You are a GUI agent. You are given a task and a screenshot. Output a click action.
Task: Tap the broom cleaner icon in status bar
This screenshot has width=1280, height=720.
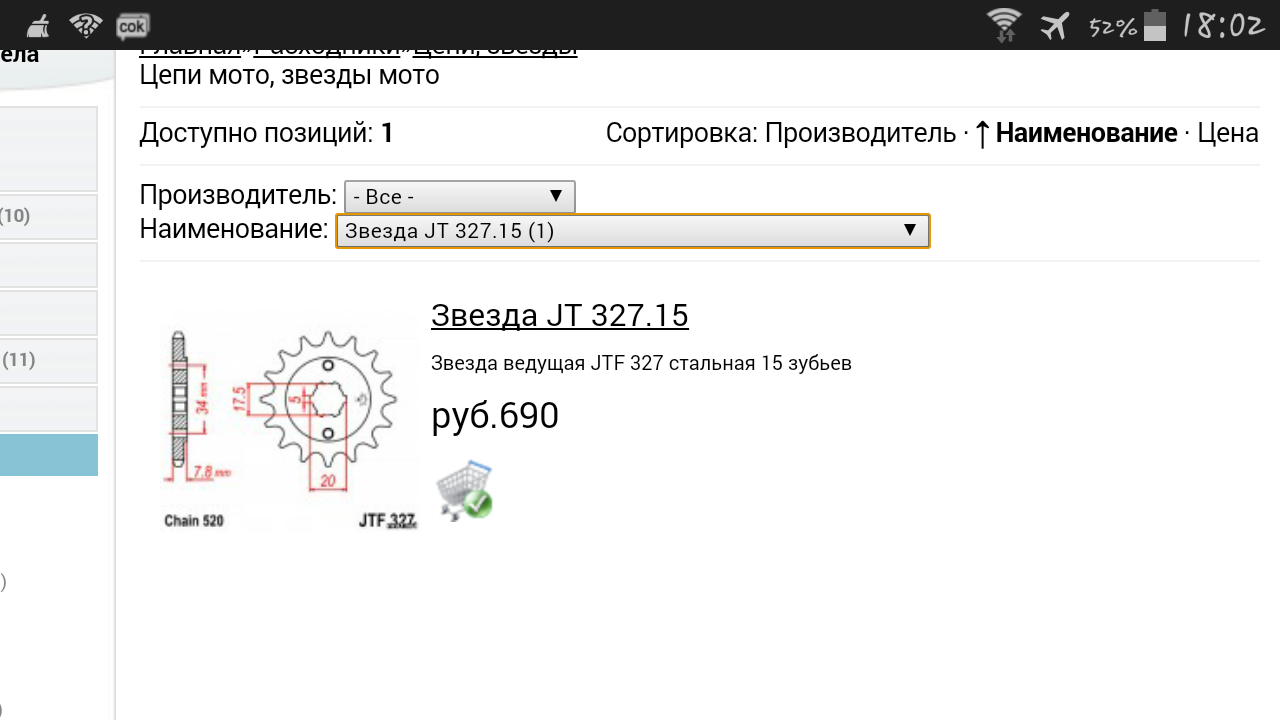[37, 25]
